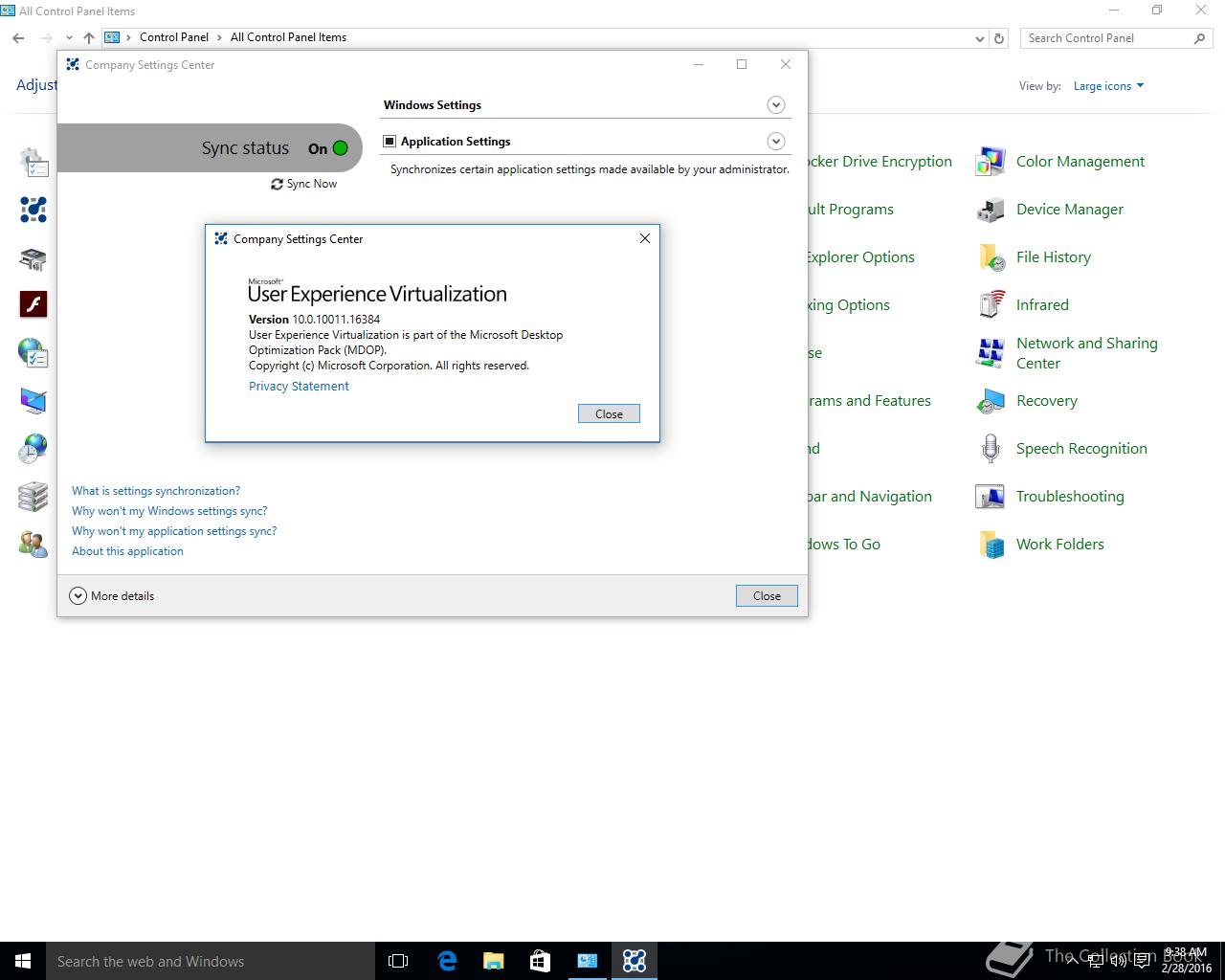This screenshot has width=1225, height=980.
Task: Open the Company Settings Center control panel icon
Action: 33,210
